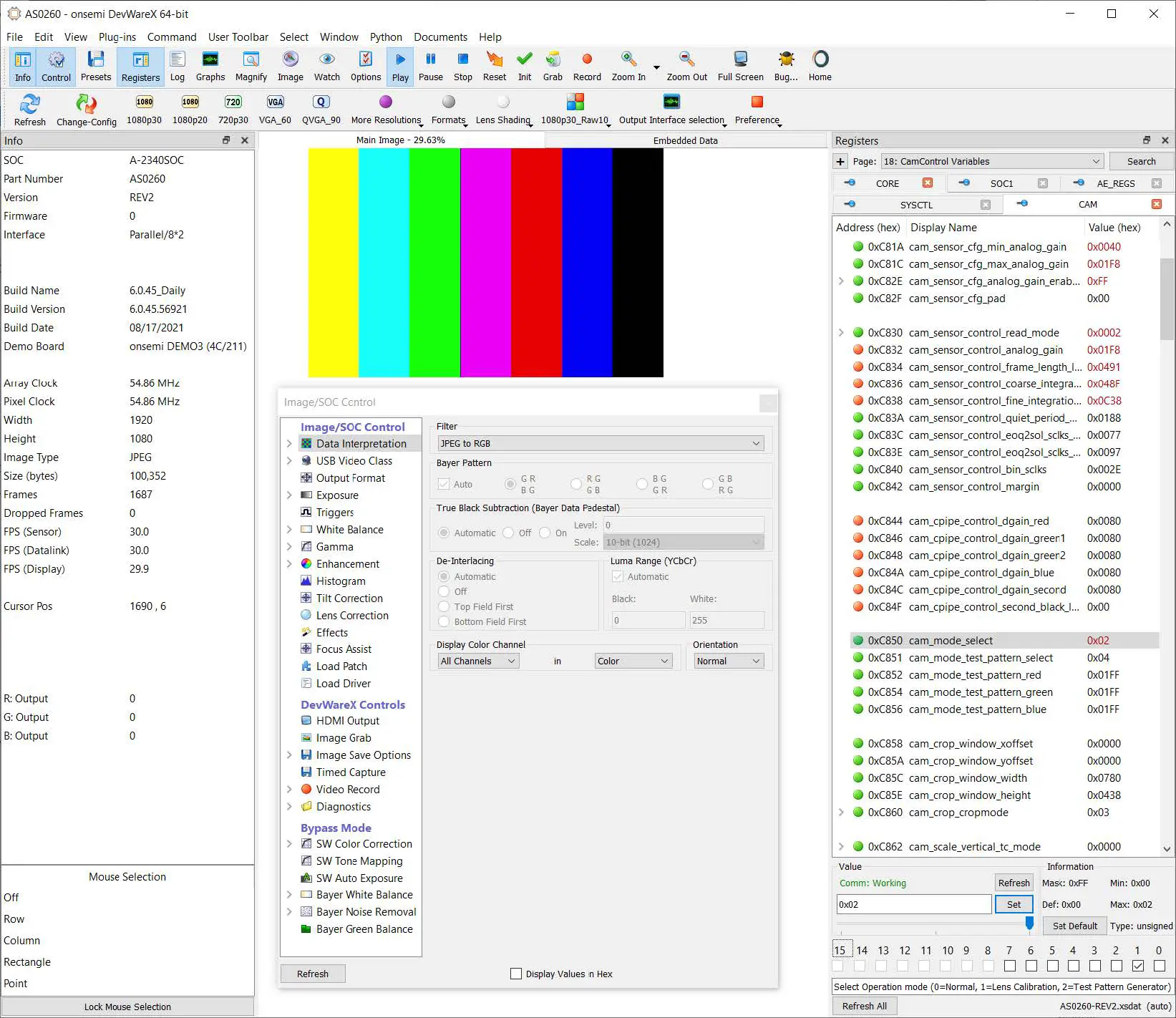Open the Orientation dropdown set to Normal
This screenshot has width=1176, height=1018.
(x=728, y=661)
